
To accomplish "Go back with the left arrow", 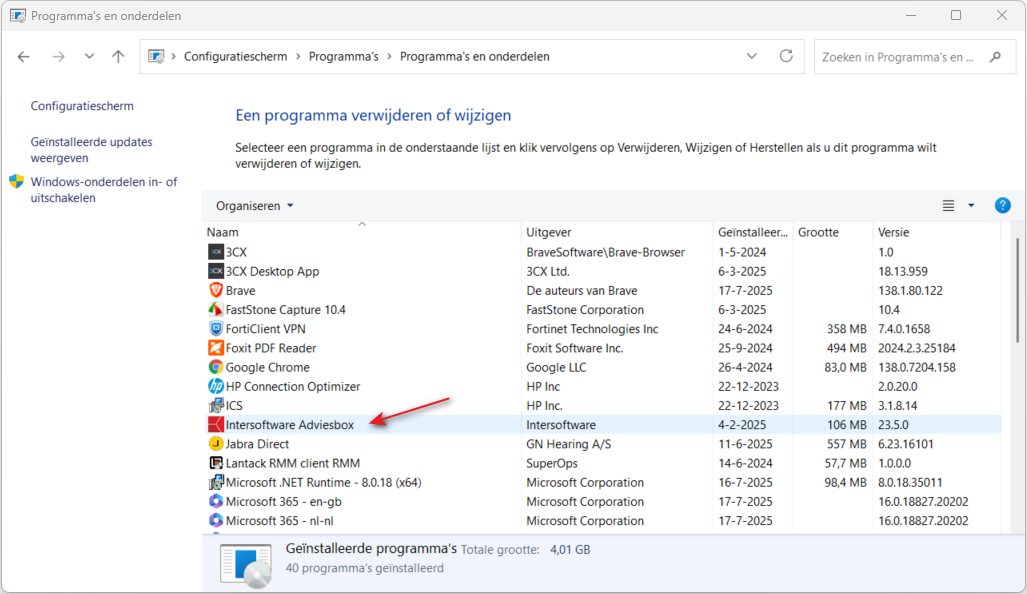I will point(24,56).
